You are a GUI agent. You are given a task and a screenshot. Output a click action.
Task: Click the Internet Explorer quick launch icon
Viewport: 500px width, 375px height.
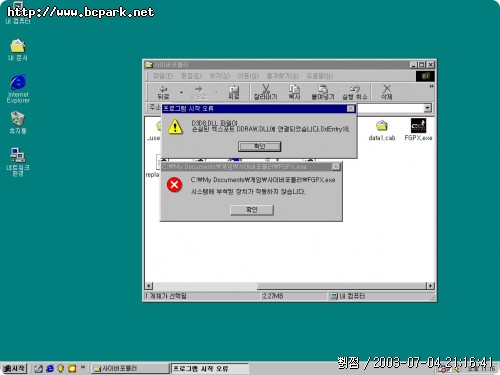tap(50, 368)
